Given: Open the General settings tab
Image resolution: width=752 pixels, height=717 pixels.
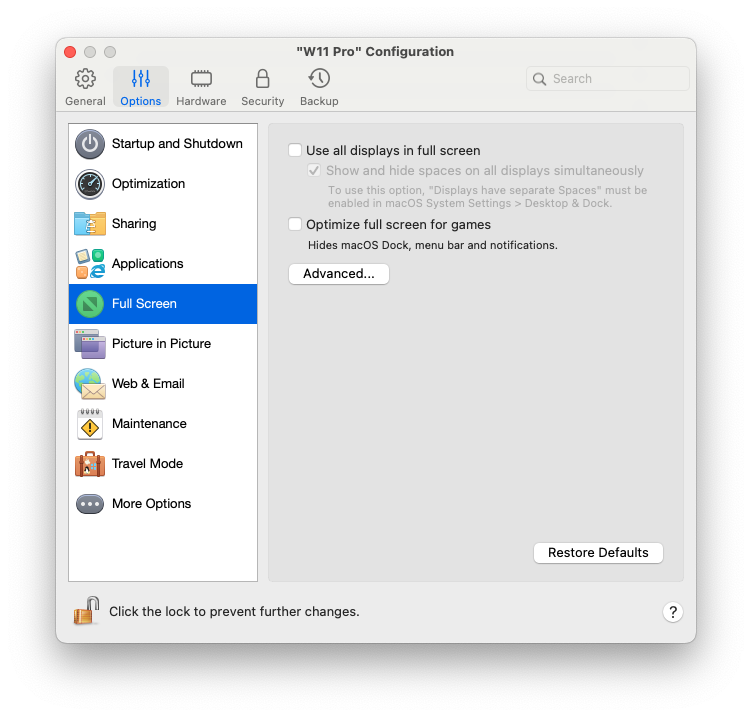Looking at the screenshot, I should coord(85,87).
